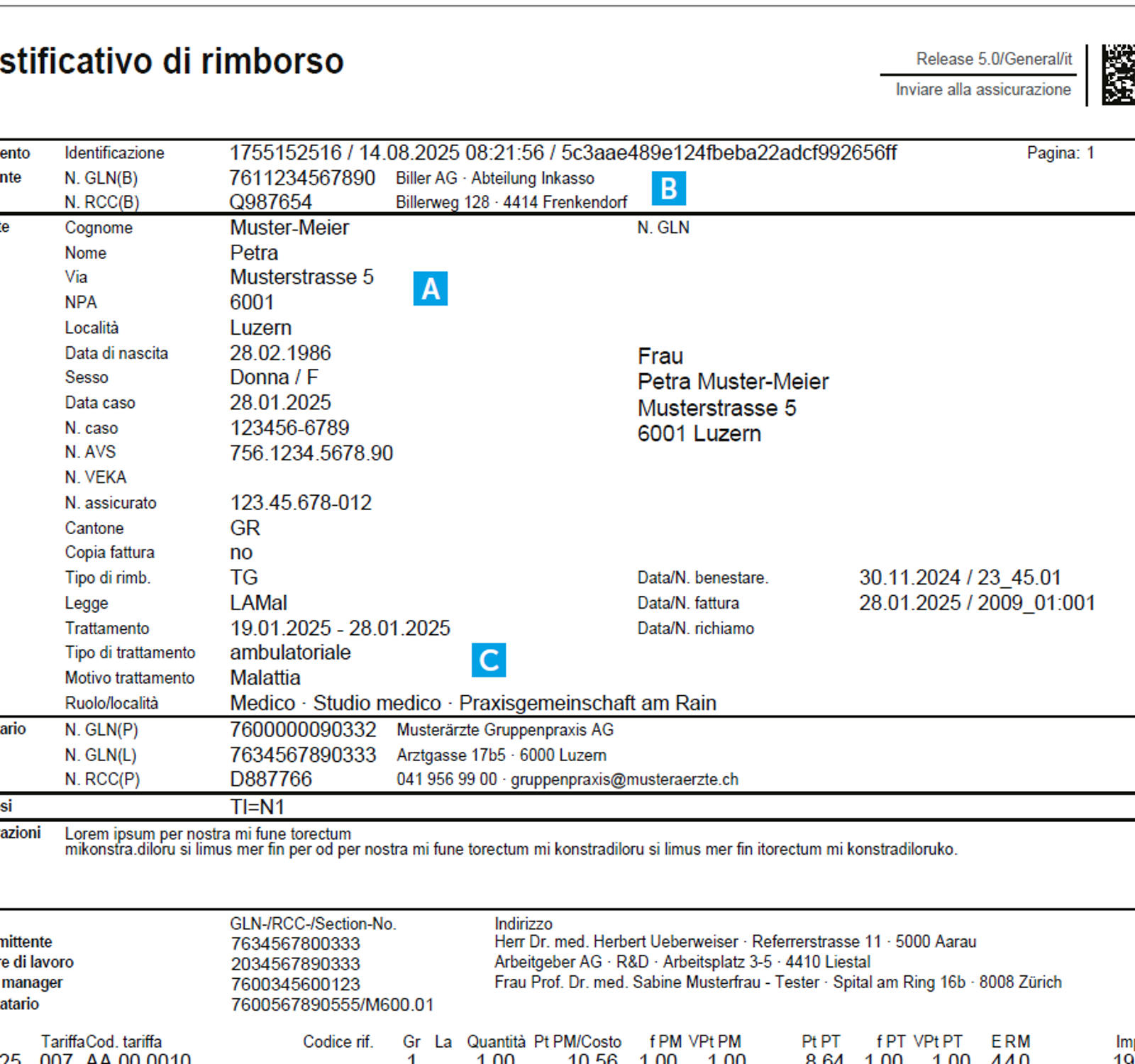The image size is (1135, 1064).
Task: Select the GLN(P) number 7600000090332
Action: coord(304,729)
